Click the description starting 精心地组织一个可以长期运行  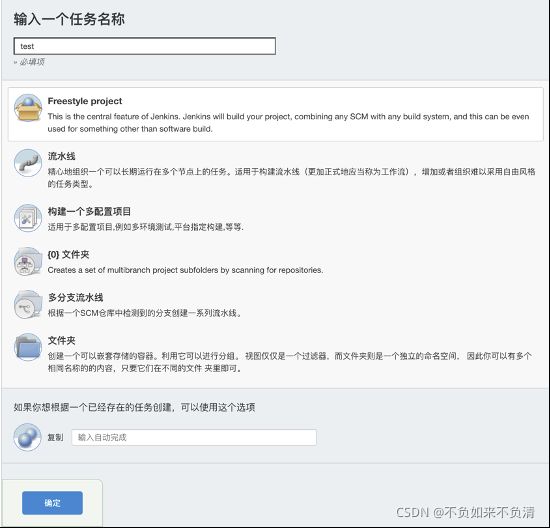(x=291, y=178)
